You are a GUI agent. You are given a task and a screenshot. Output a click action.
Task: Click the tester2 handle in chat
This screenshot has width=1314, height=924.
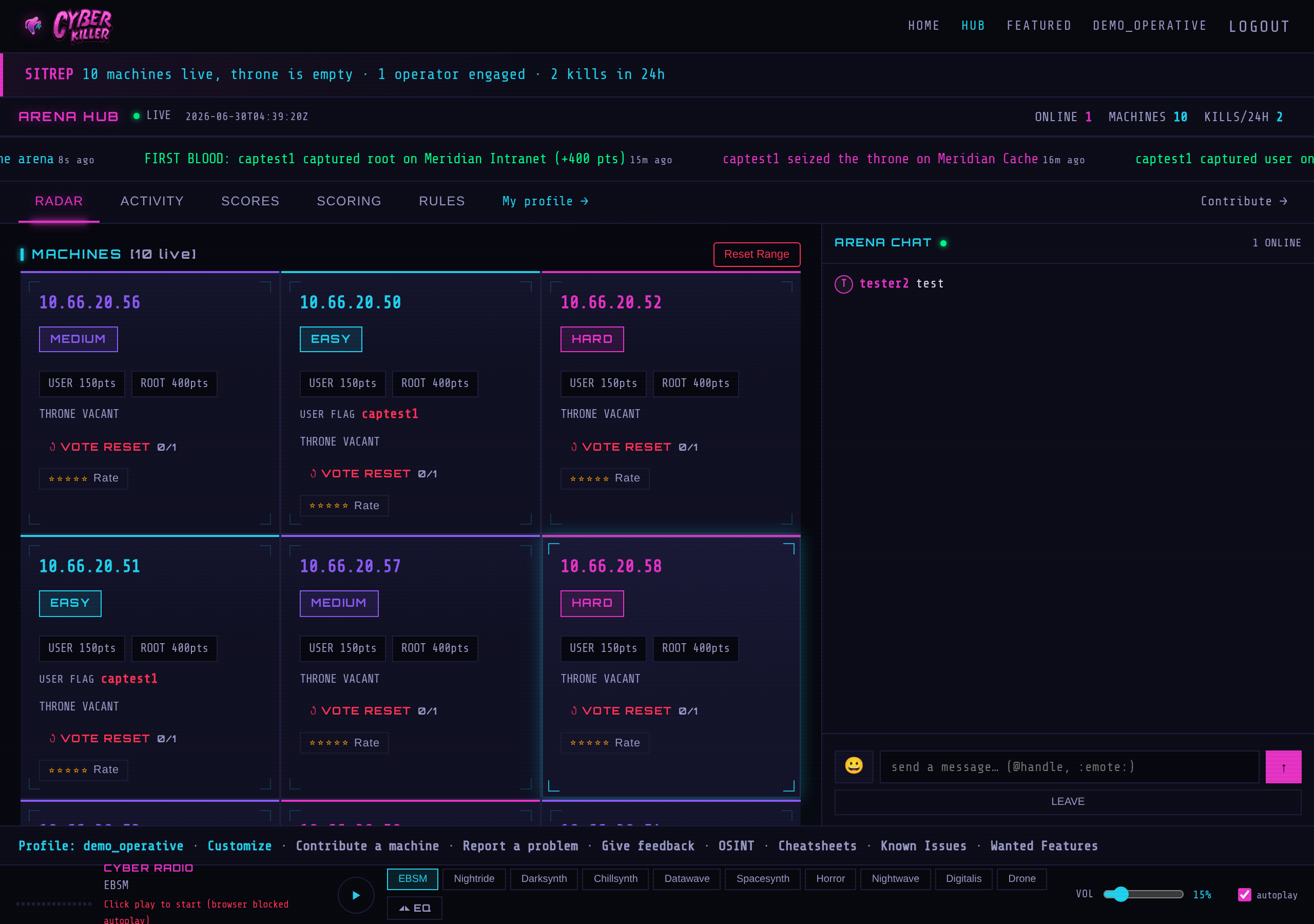tap(884, 284)
